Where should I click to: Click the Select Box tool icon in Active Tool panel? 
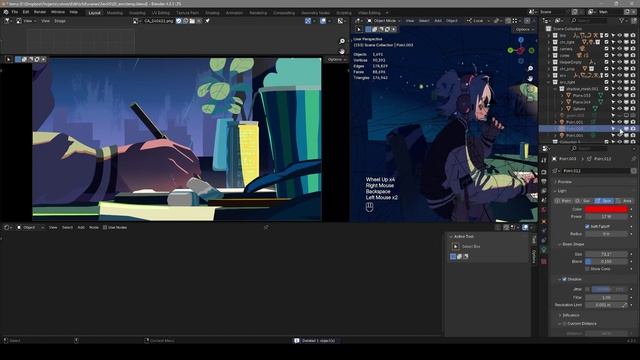coord(456,246)
